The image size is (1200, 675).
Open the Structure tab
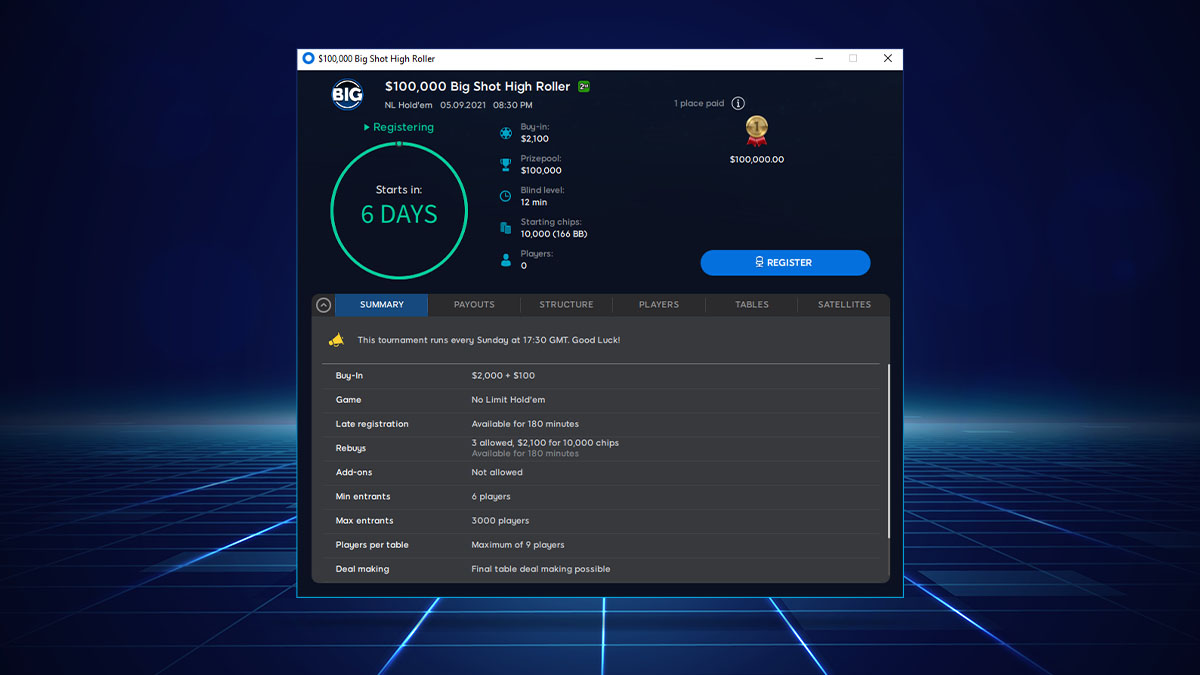[x=566, y=304]
